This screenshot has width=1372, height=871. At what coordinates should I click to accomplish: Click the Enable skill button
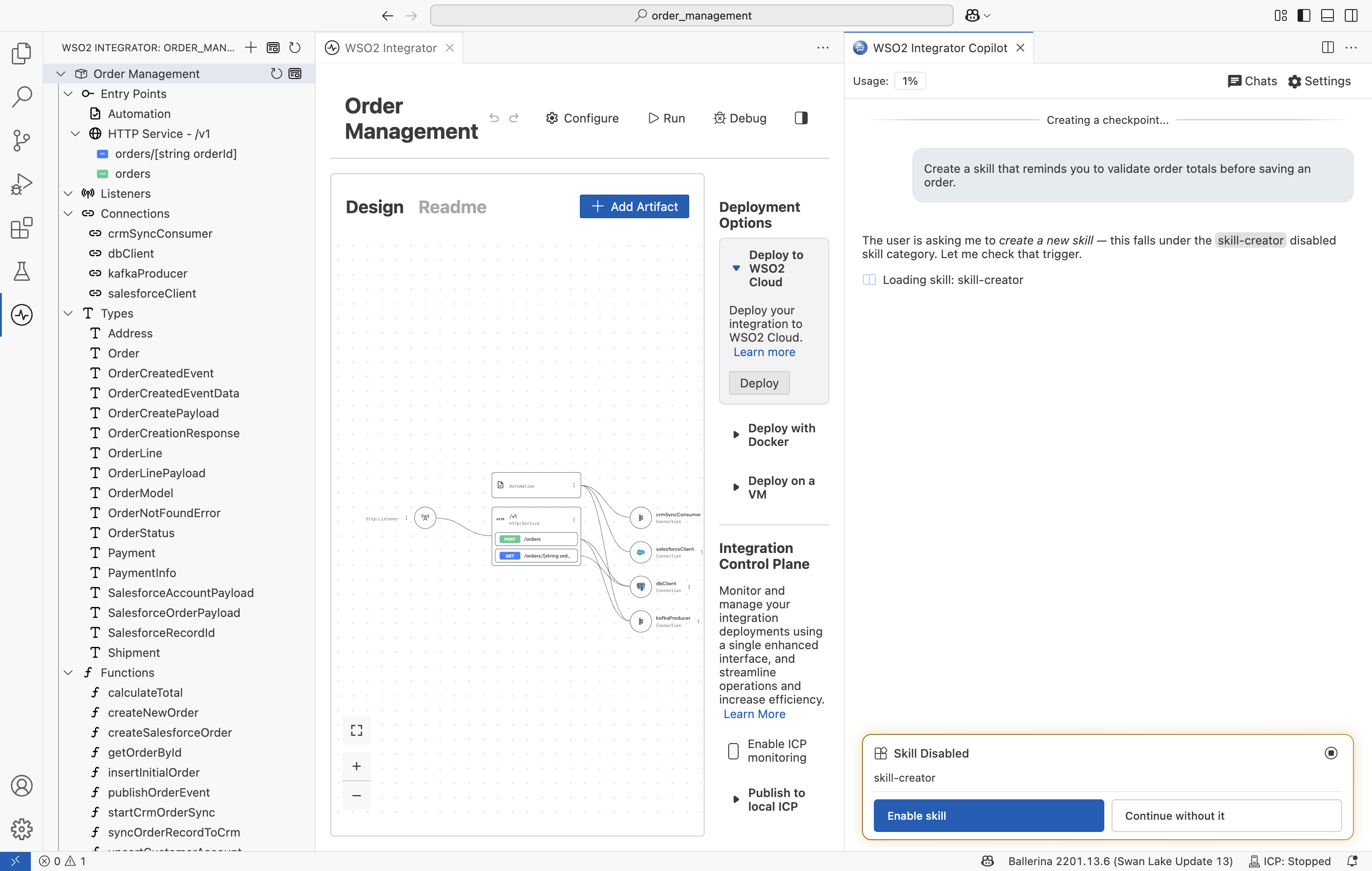pyautogui.click(x=989, y=815)
